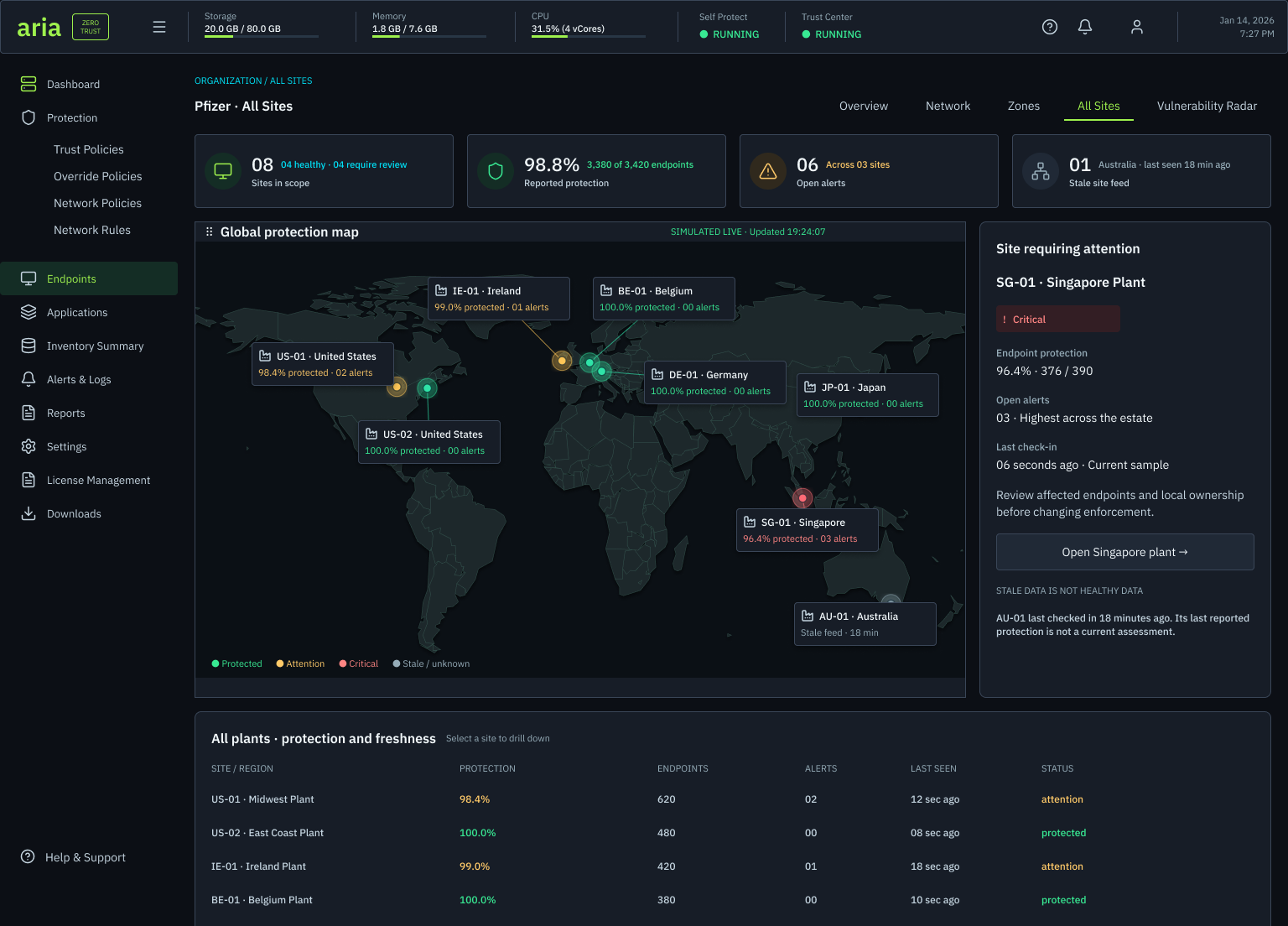Open the DE-01 Germany map card
The width and height of the screenshot is (1288, 926).
tap(715, 382)
